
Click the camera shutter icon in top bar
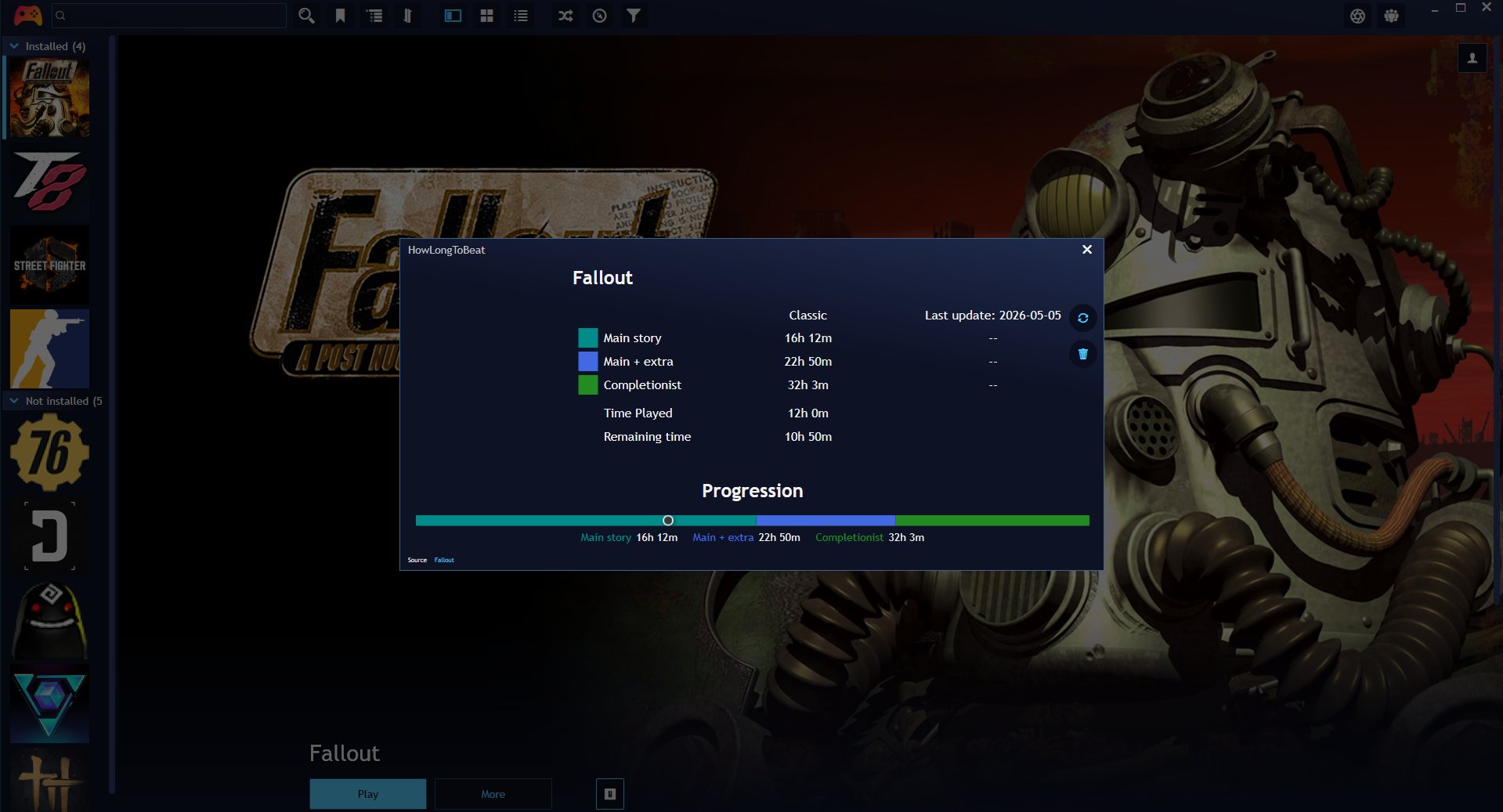[x=1358, y=16]
